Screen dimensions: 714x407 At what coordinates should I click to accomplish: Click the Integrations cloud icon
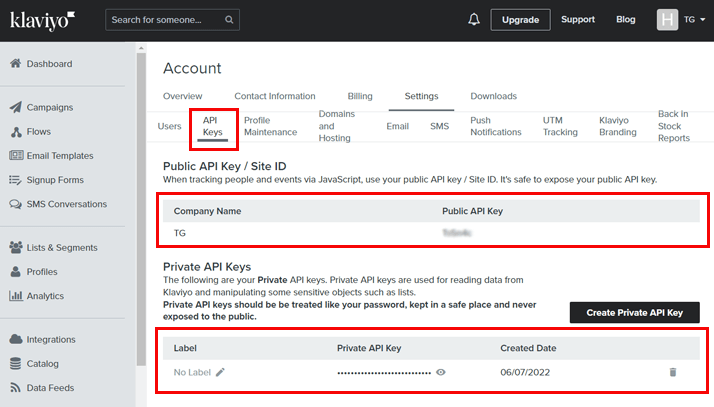coord(16,340)
